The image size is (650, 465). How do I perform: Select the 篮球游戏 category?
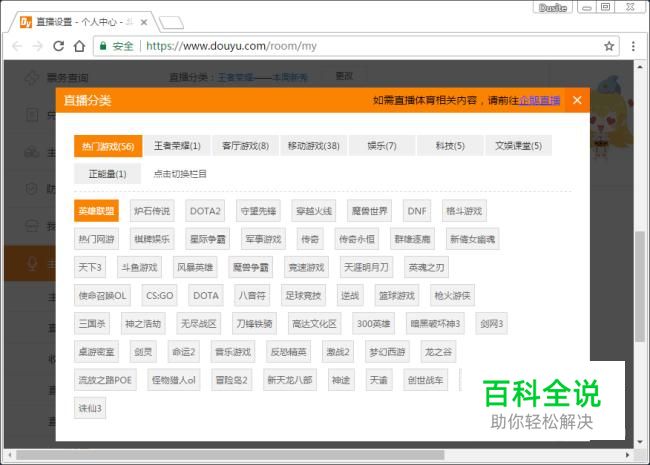point(397,295)
